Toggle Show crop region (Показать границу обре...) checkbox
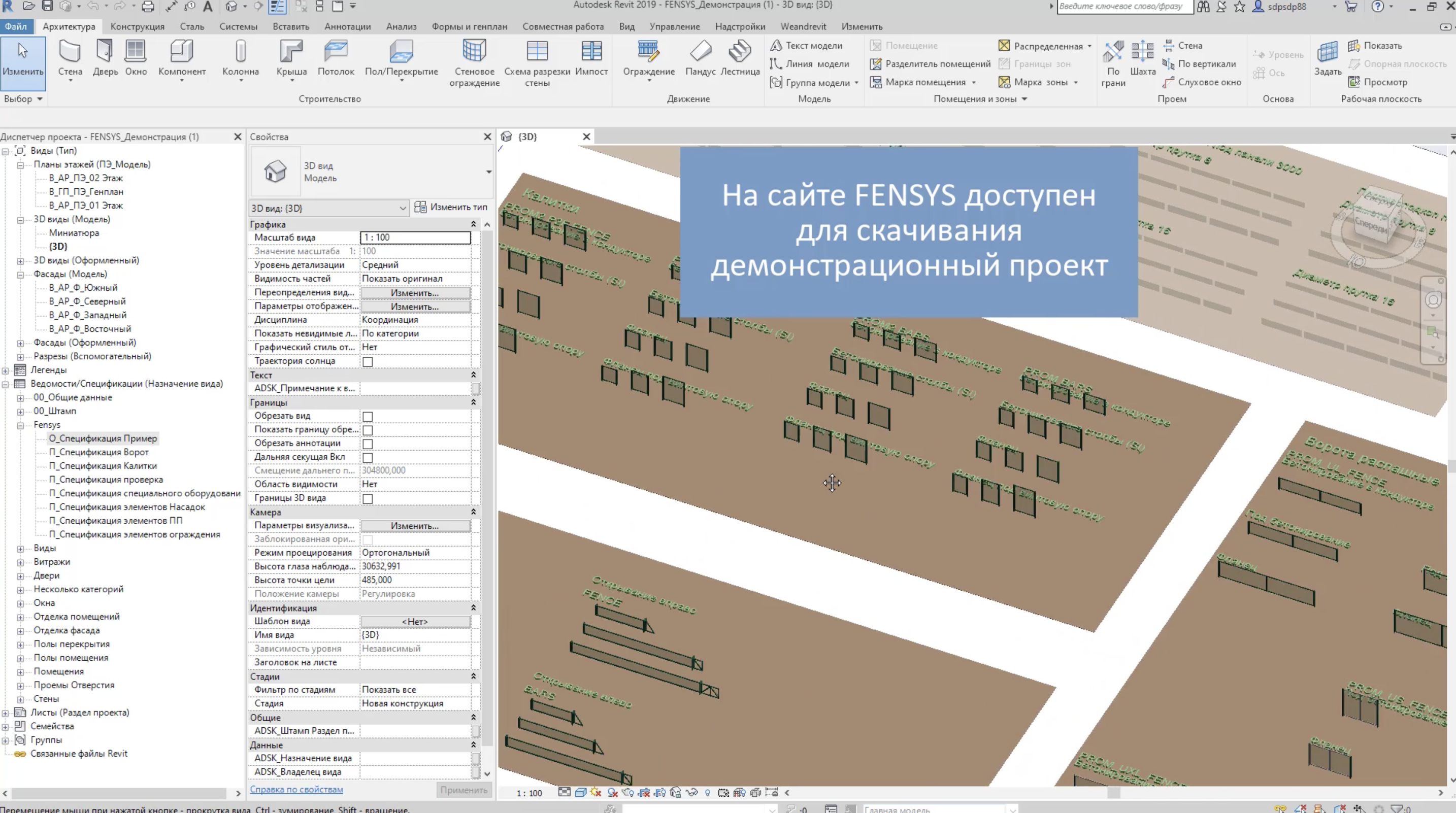The image size is (1456, 813). point(368,430)
